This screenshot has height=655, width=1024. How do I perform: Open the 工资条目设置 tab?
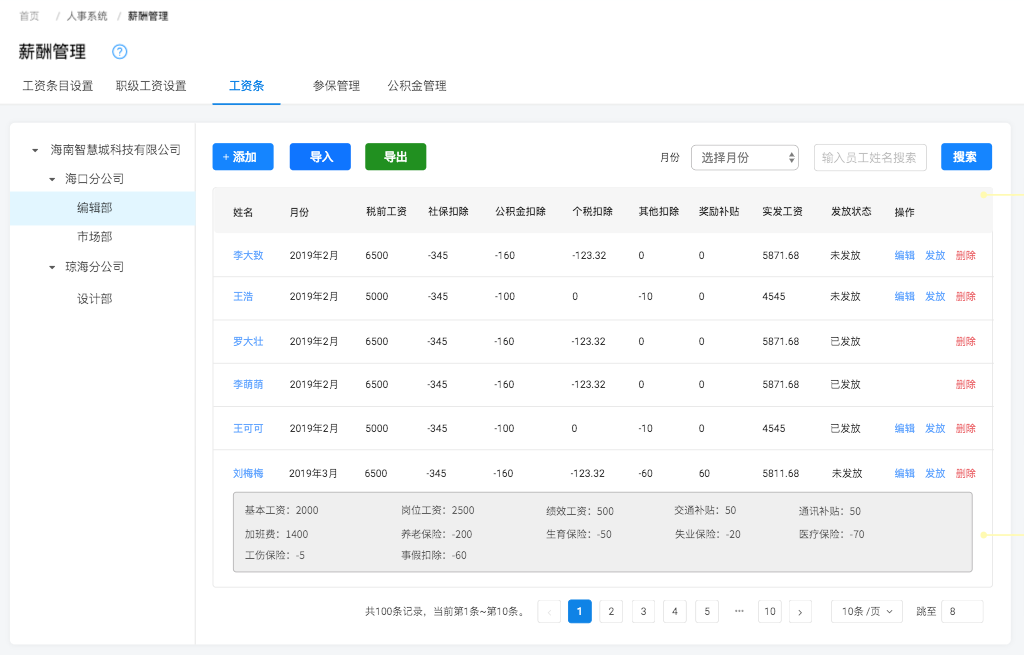coord(58,86)
